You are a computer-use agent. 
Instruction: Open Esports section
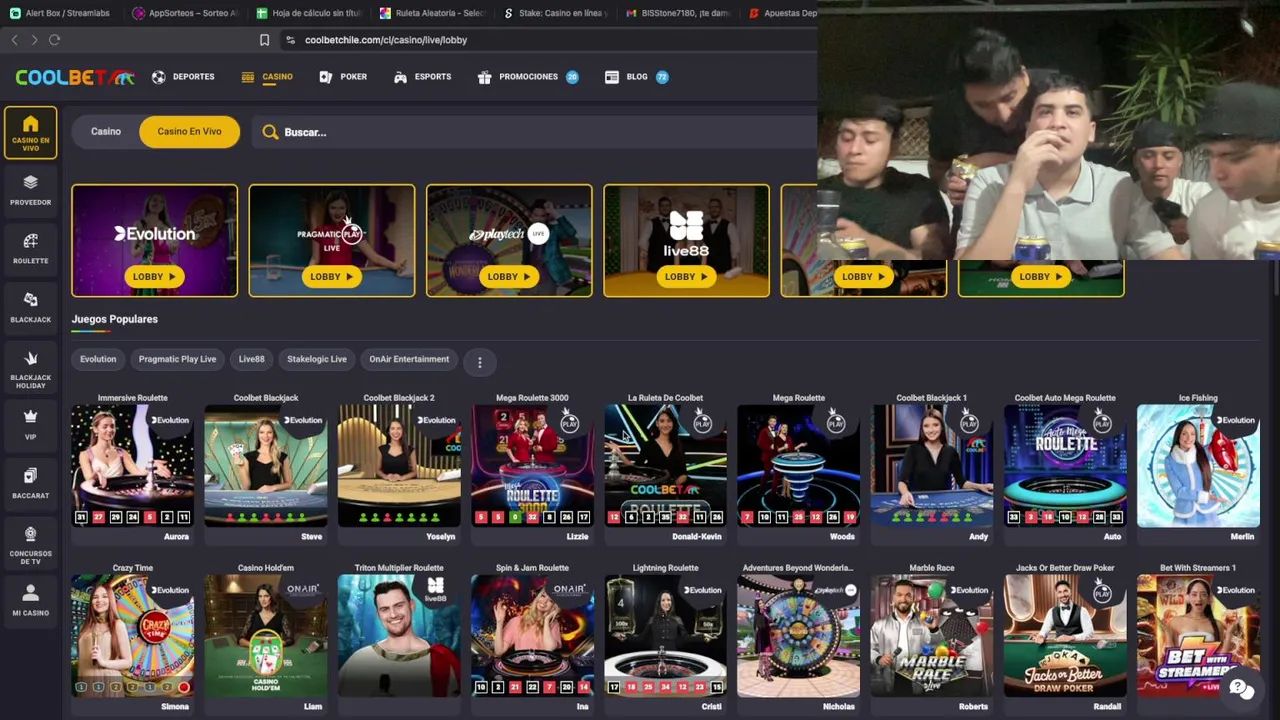[x=422, y=77]
